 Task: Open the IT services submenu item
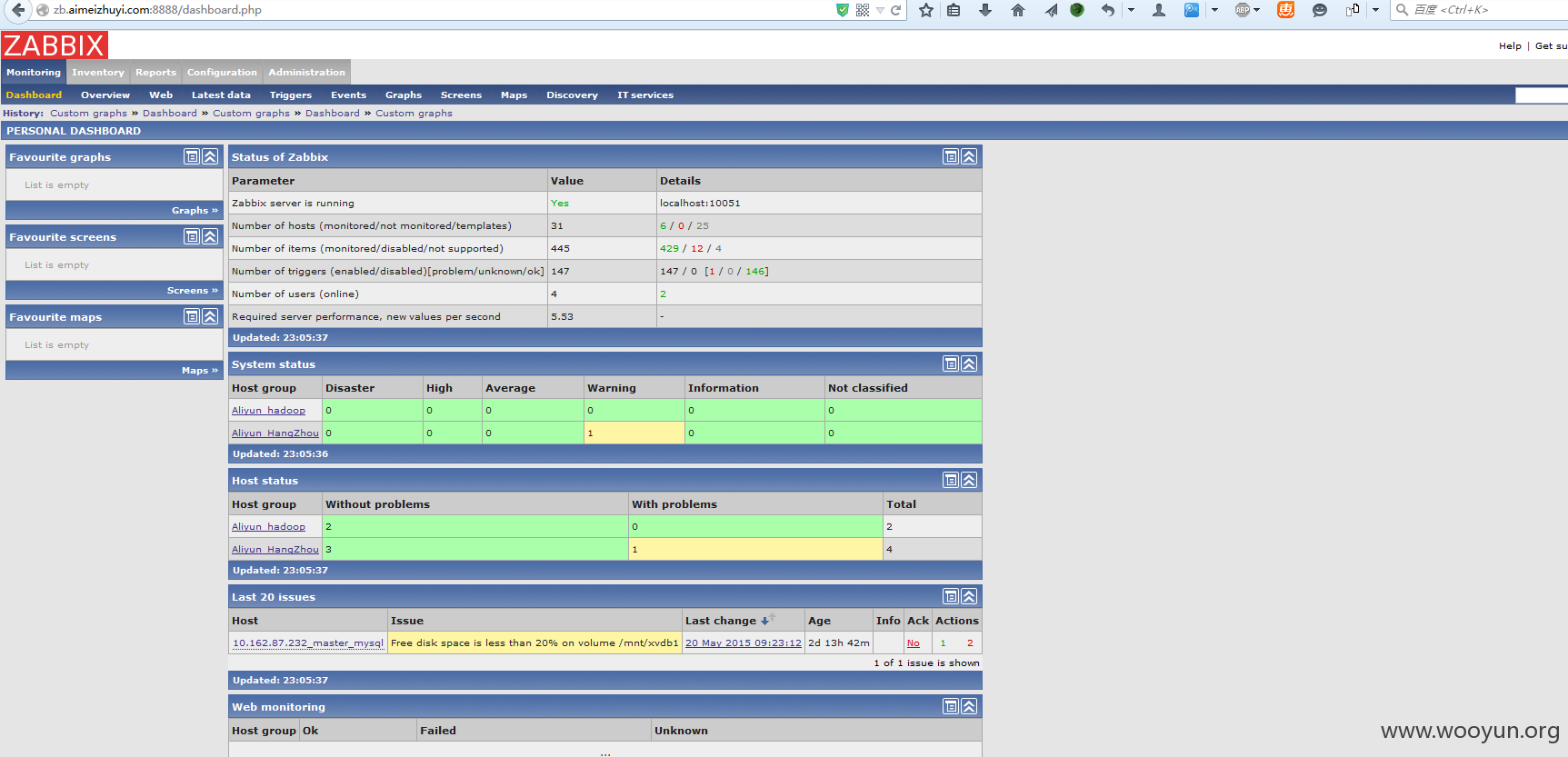pos(645,95)
